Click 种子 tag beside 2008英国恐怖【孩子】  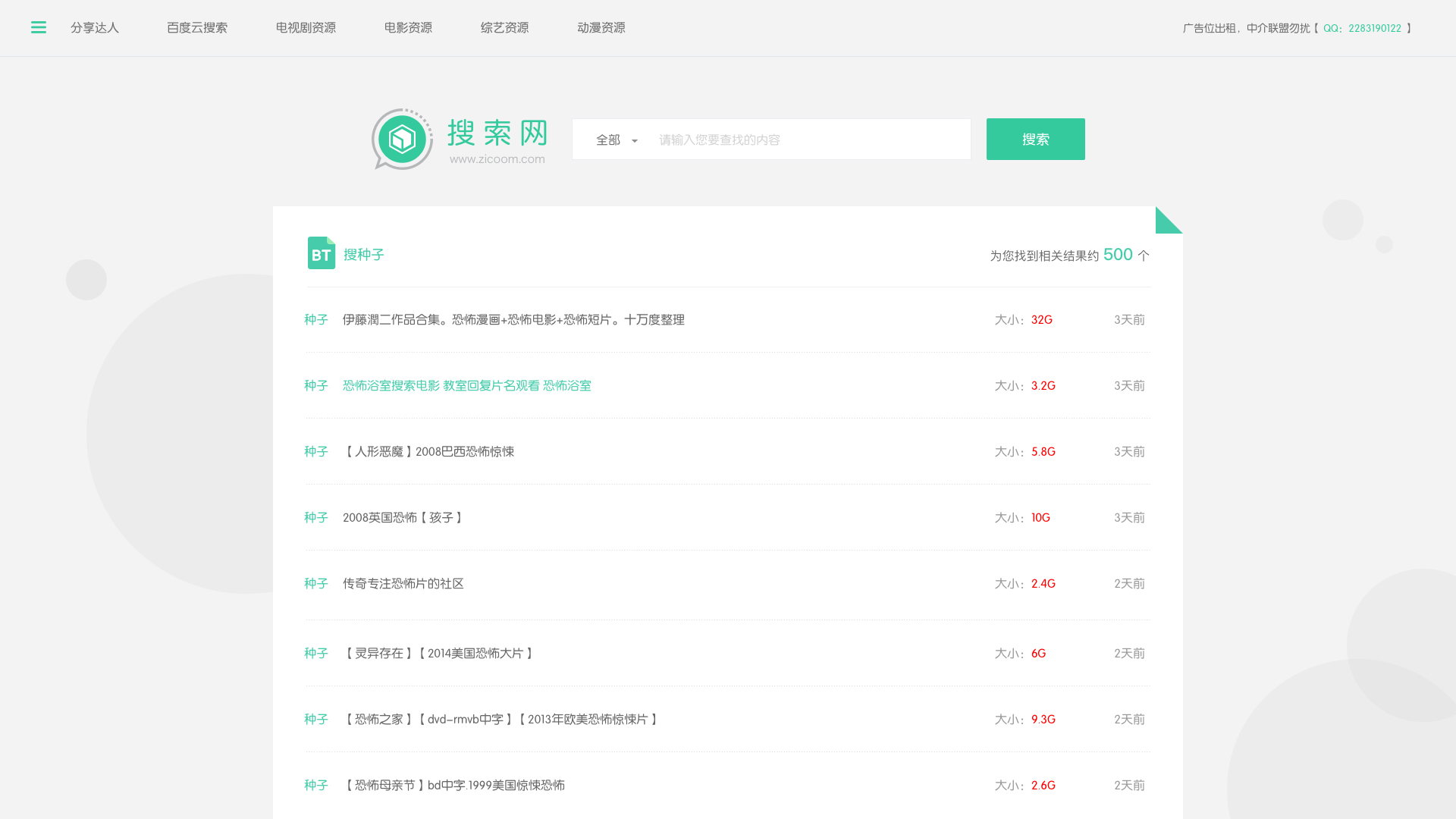[x=316, y=518]
